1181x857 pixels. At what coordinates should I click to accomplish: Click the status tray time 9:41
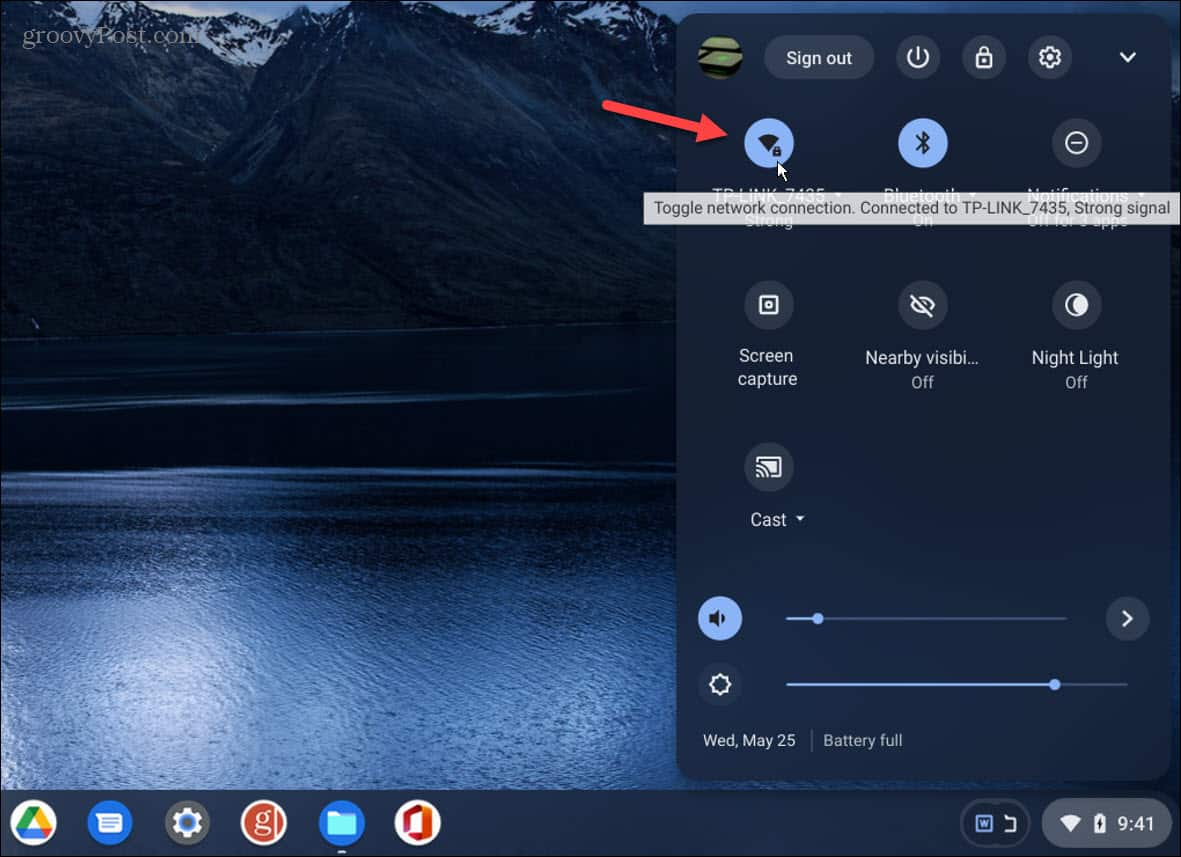coord(1135,824)
